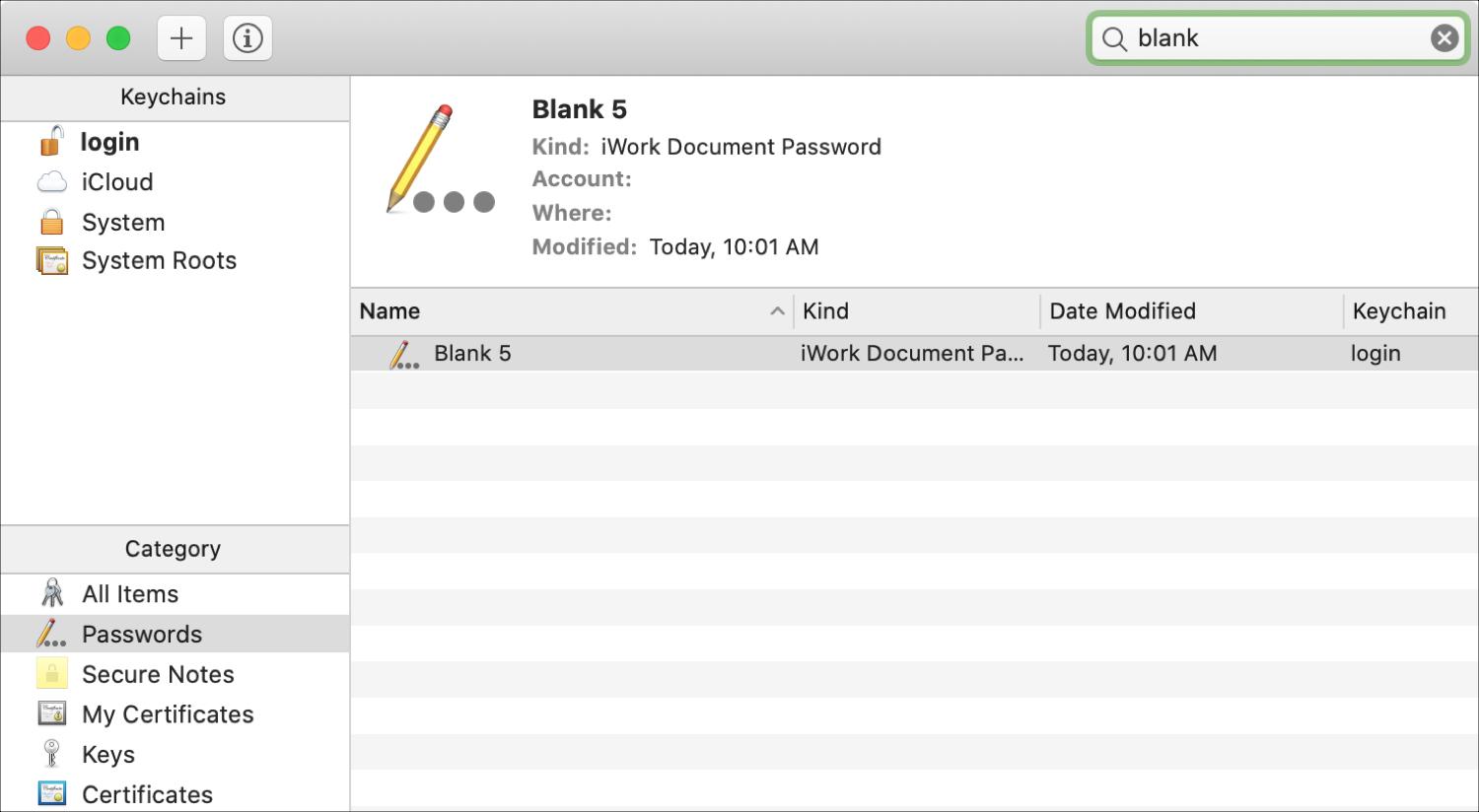The image size is (1479, 812).
Task: Click the large pencil password icon in detail header
Action: click(440, 159)
